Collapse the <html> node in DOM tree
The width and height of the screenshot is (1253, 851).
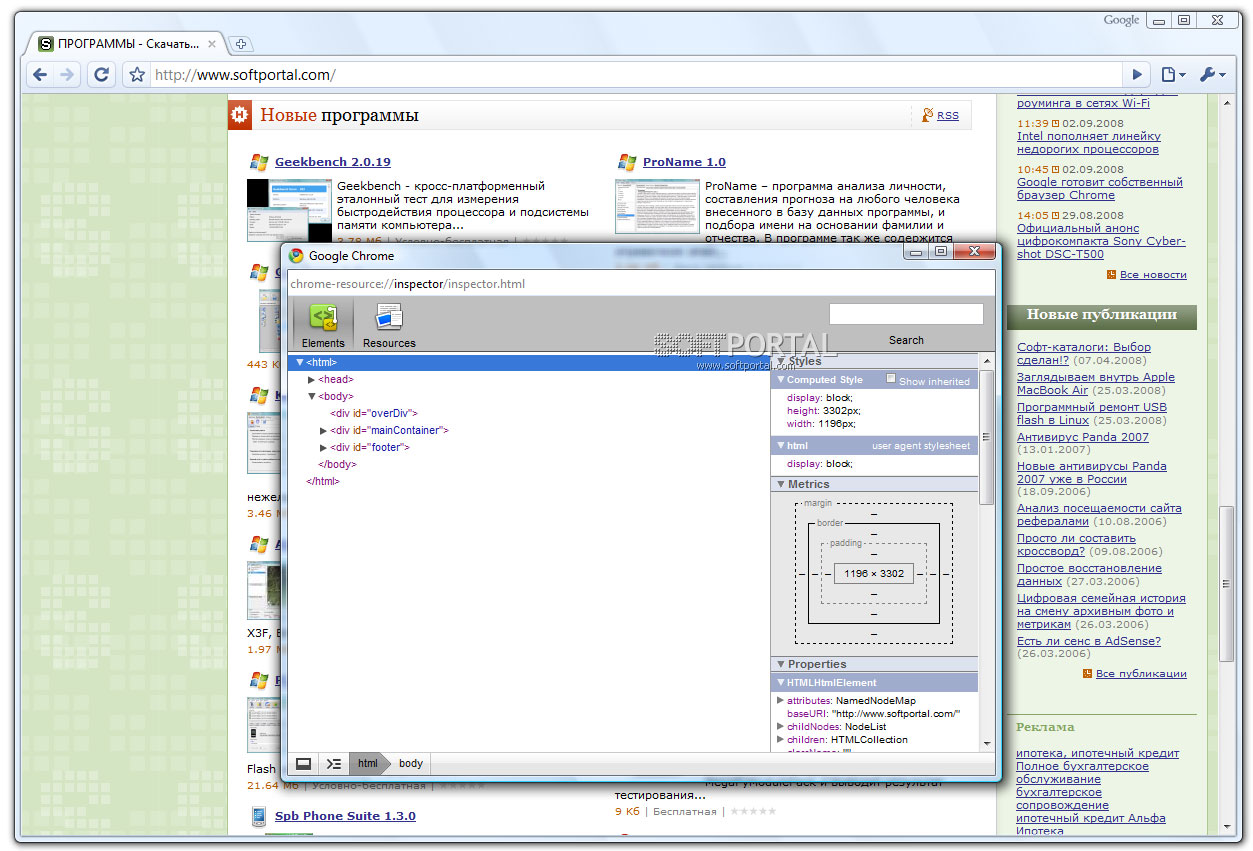(299, 363)
